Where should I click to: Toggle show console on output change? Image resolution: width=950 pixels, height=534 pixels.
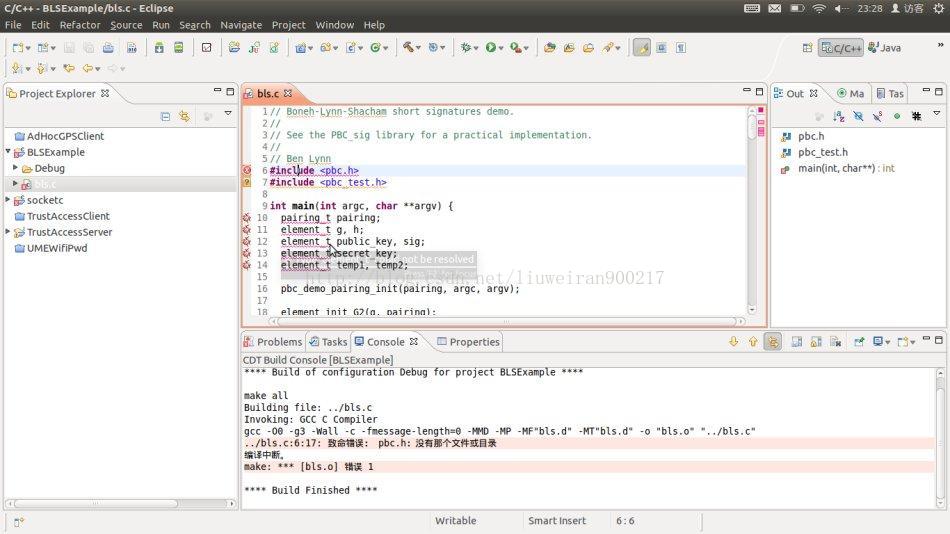pos(797,342)
